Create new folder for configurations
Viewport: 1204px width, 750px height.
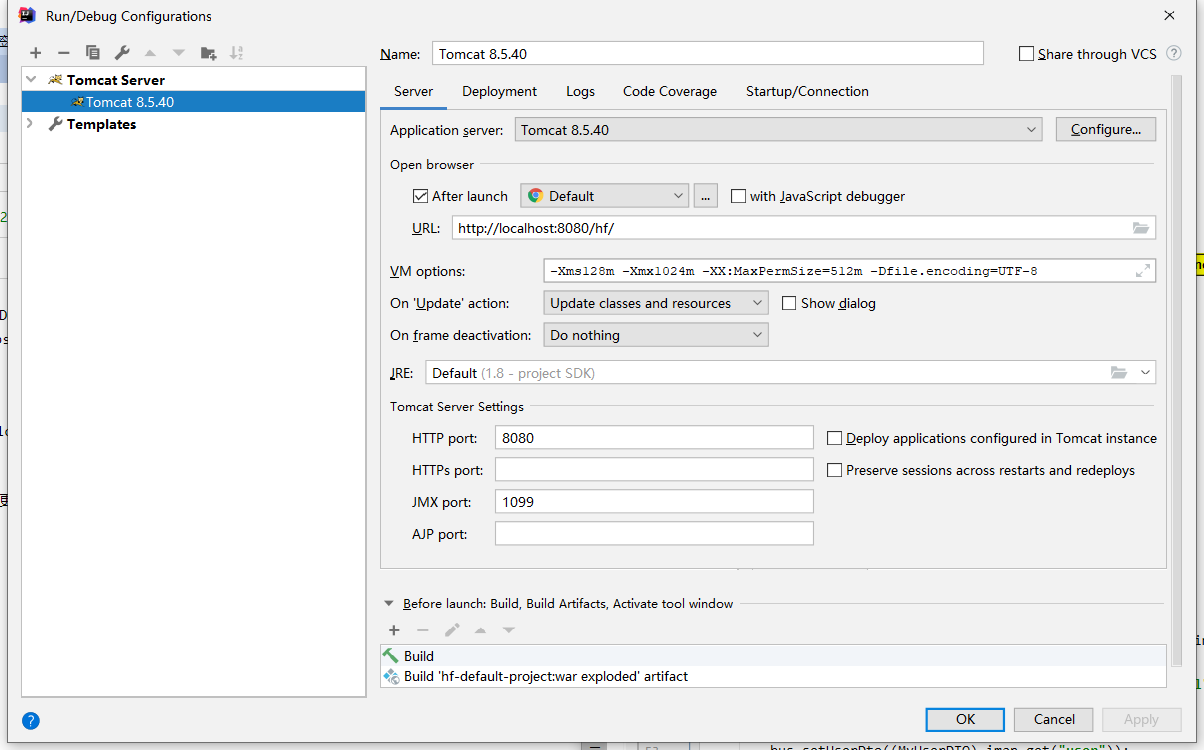[x=208, y=53]
